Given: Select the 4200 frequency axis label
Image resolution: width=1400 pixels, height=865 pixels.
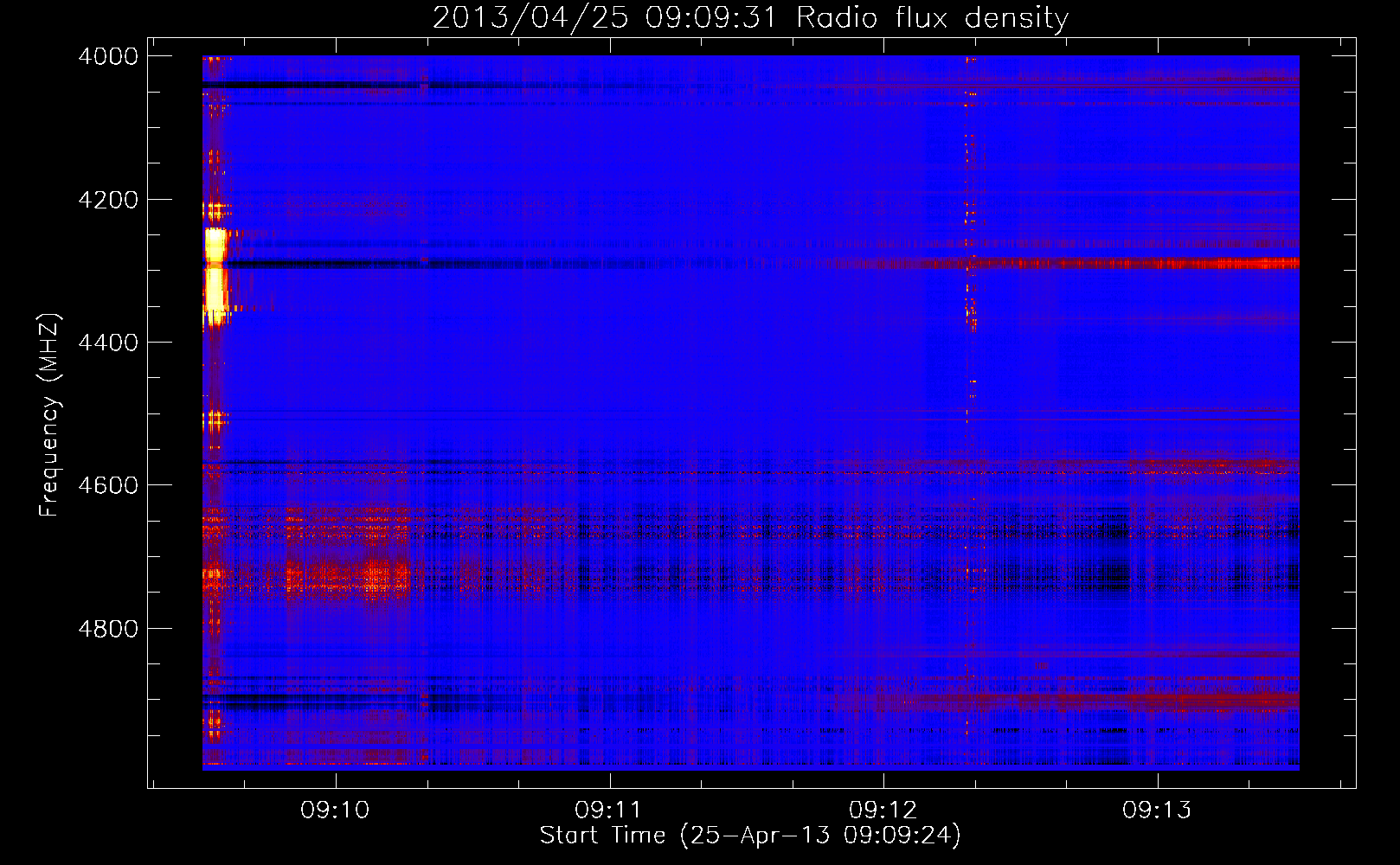Looking at the screenshot, I should [x=107, y=200].
